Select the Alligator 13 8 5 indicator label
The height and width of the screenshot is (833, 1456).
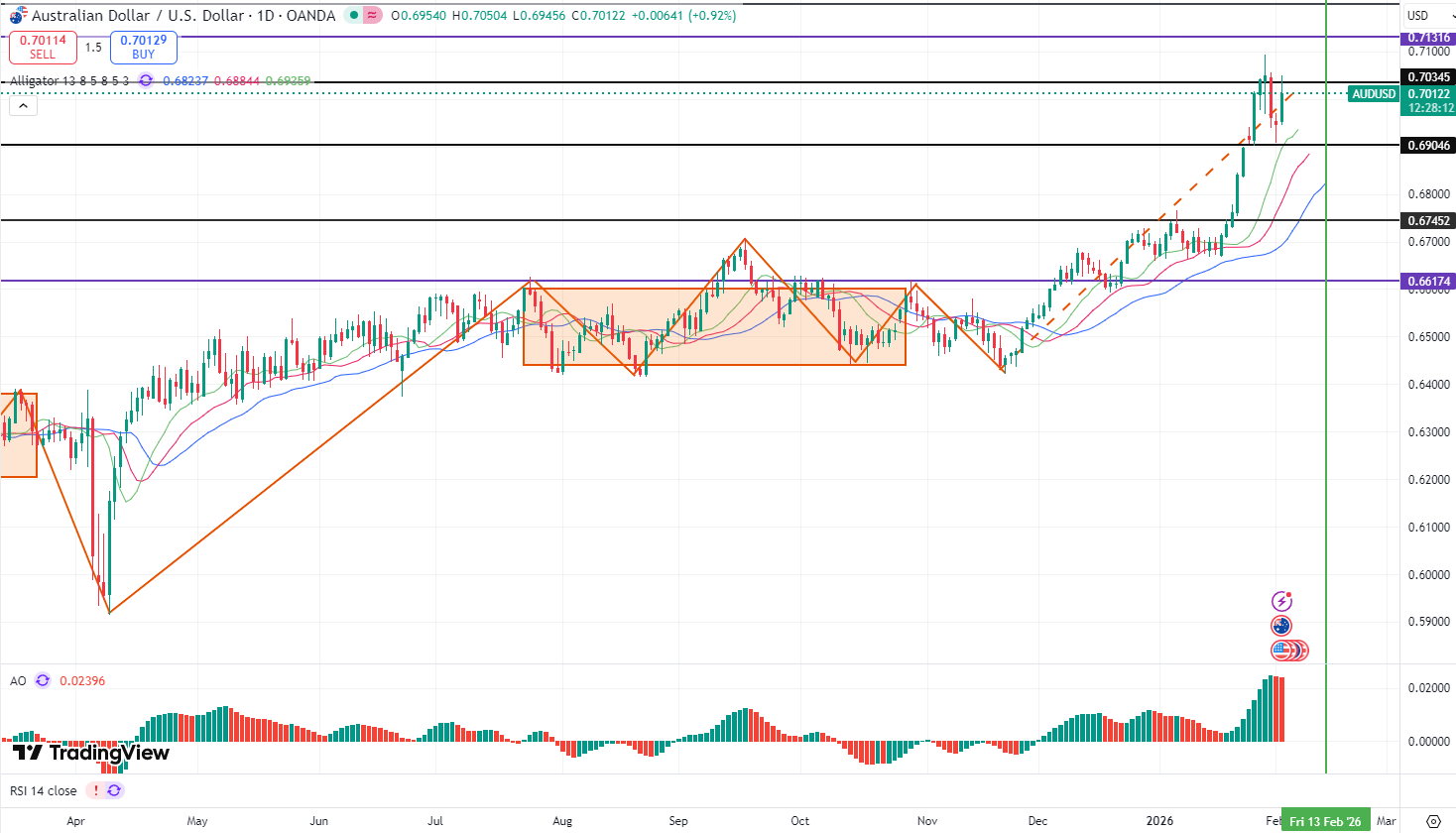(x=69, y=80)
